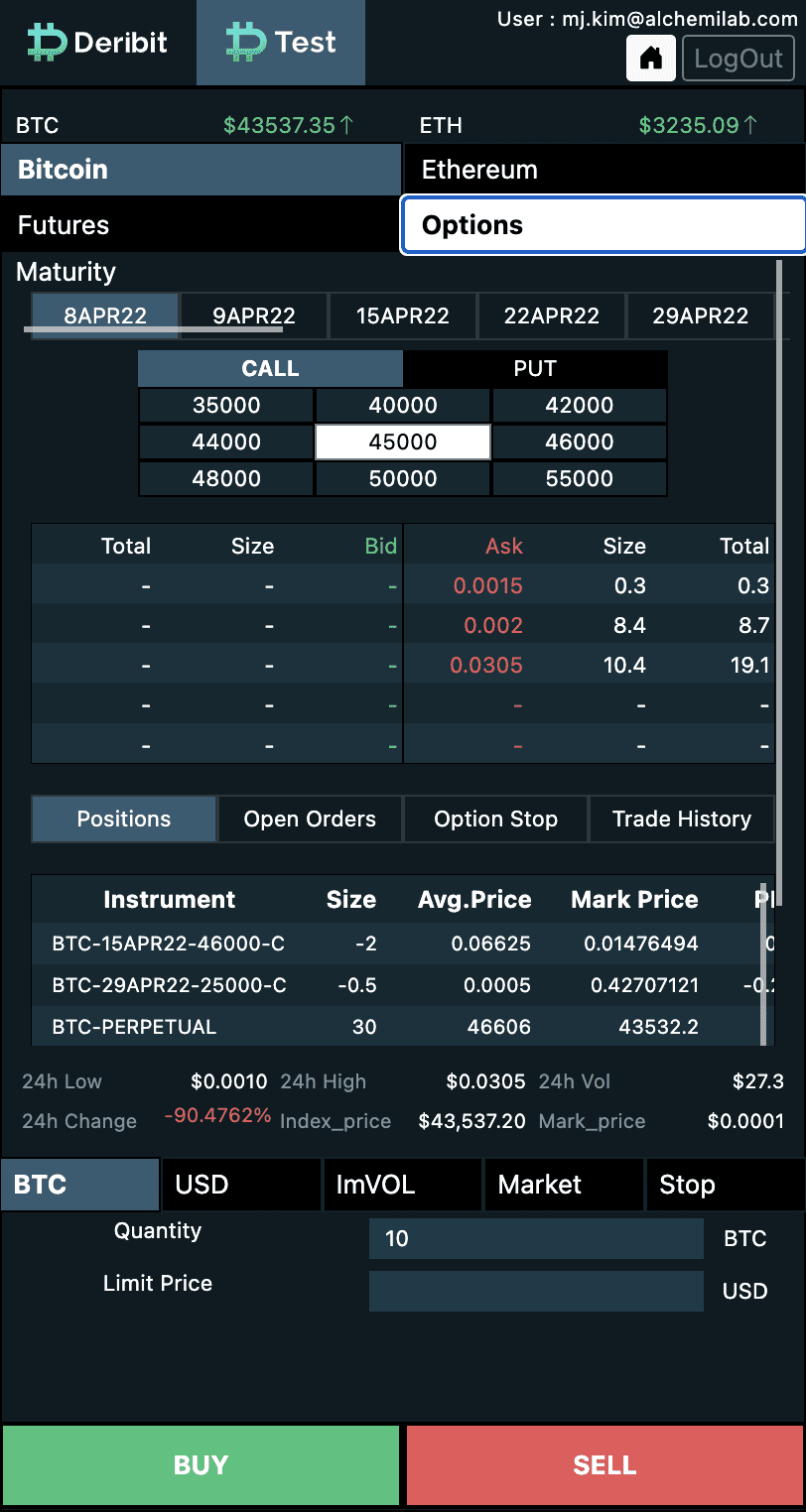Click the 0.0015 ask price row
Viewport: 806px width, 1512px height.
pos(589,585)
